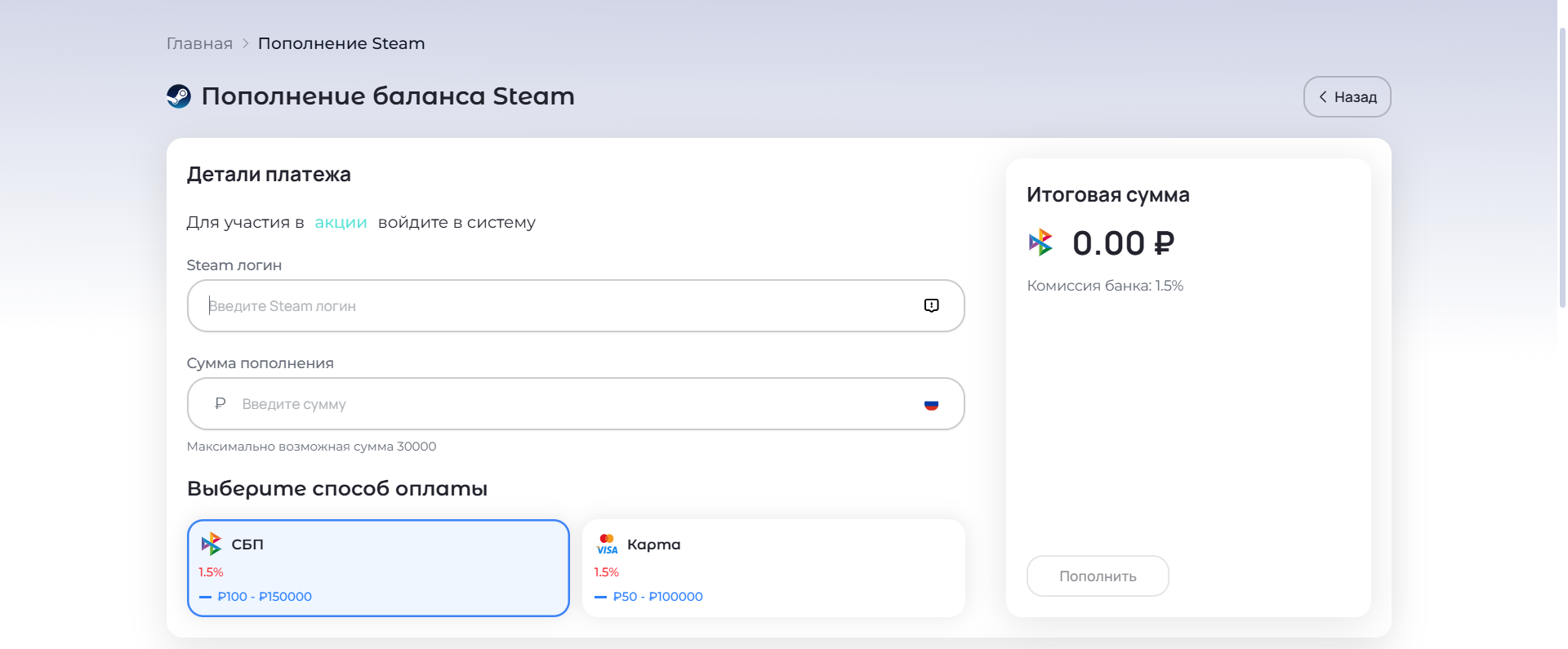Click the СБП logo next to the total amount
1568x649 pixels.
[1040, 242]
